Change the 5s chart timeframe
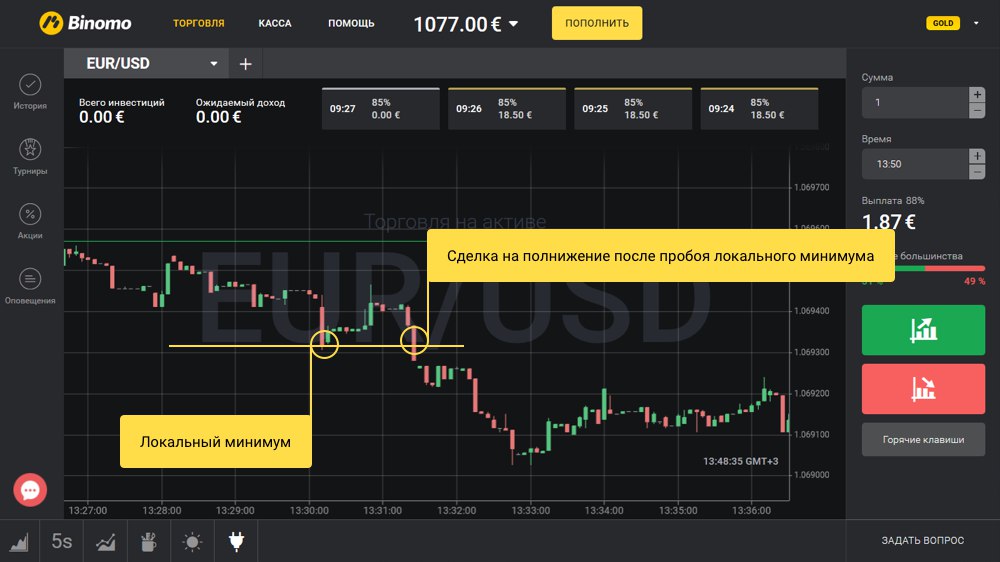The image size is (1000, 562). pos(62,541)
